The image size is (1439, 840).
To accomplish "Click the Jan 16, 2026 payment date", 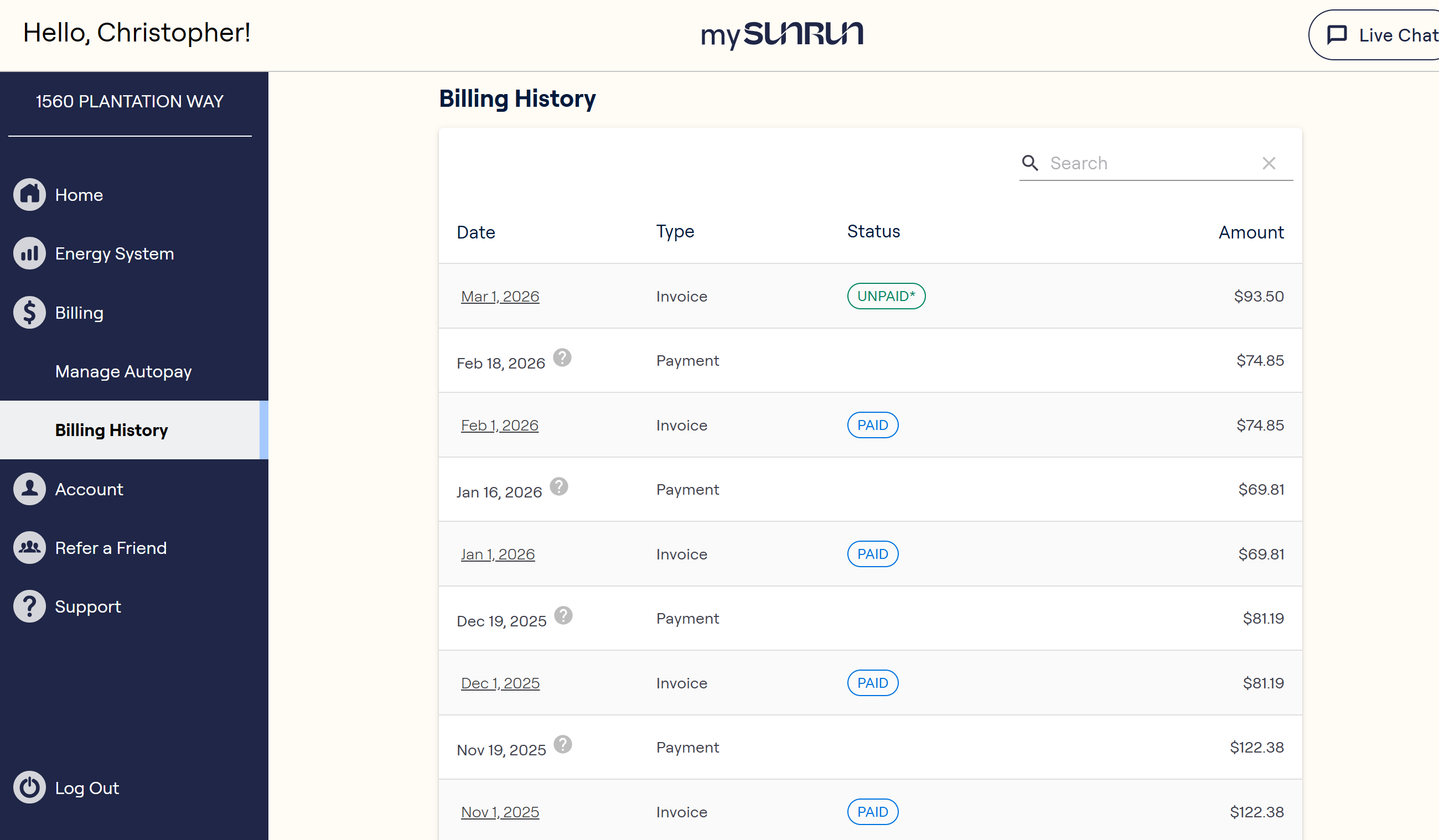I will (x=499, y=493).
